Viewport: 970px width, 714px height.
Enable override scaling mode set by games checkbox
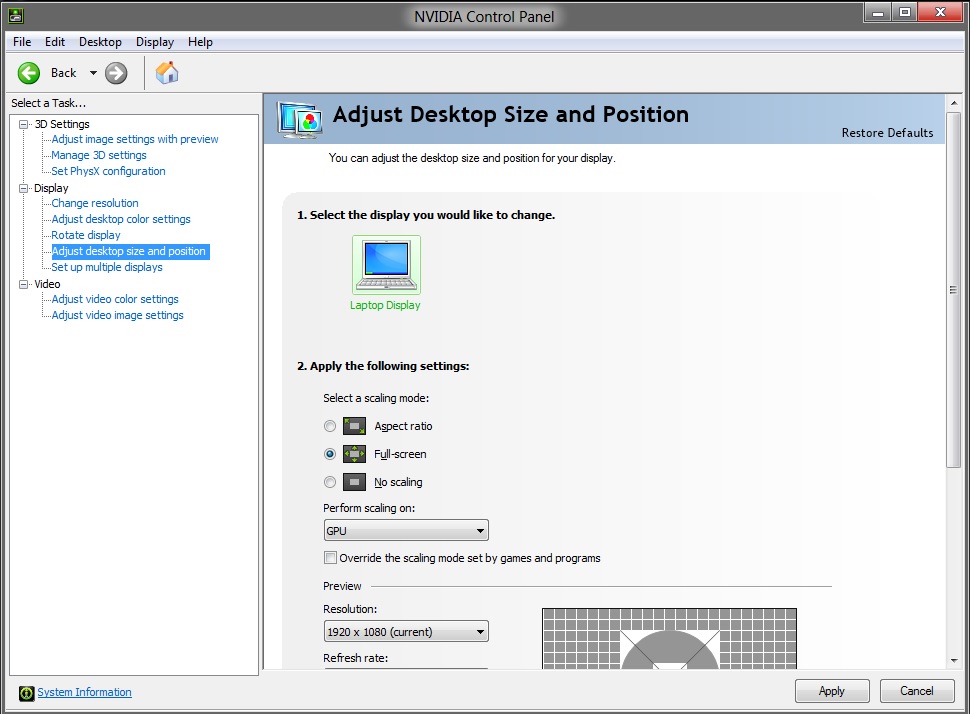(330, 558)
